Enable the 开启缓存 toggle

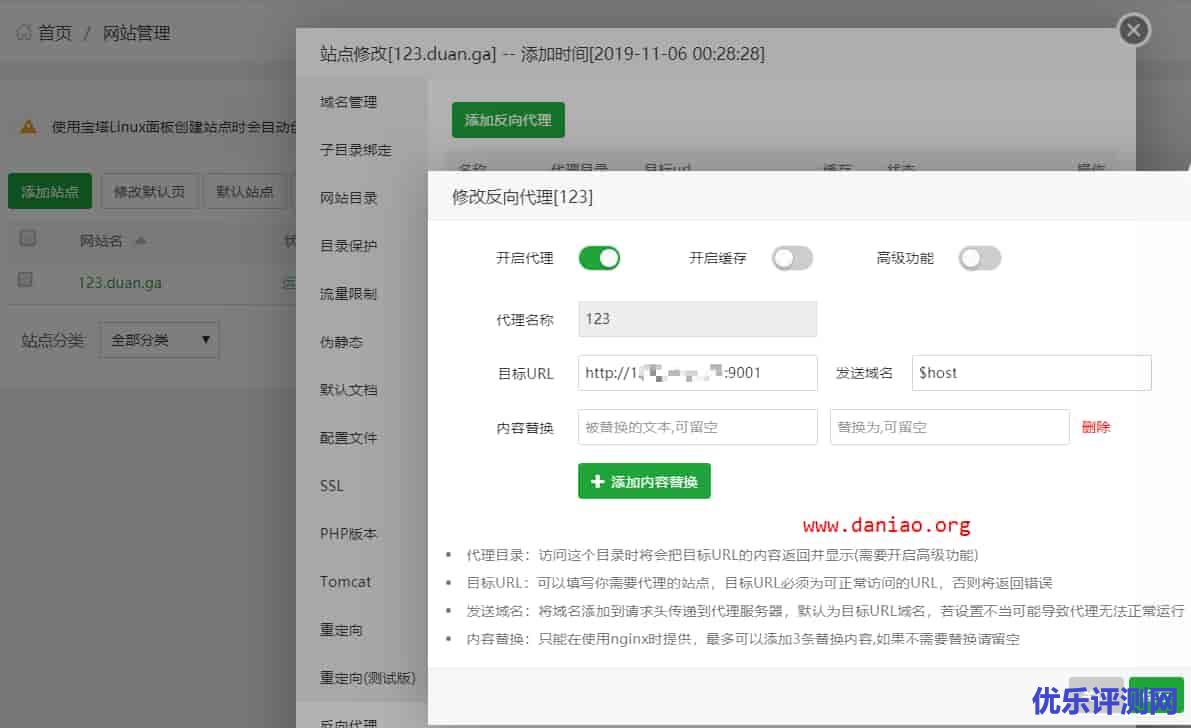click(x=792, y=258)
